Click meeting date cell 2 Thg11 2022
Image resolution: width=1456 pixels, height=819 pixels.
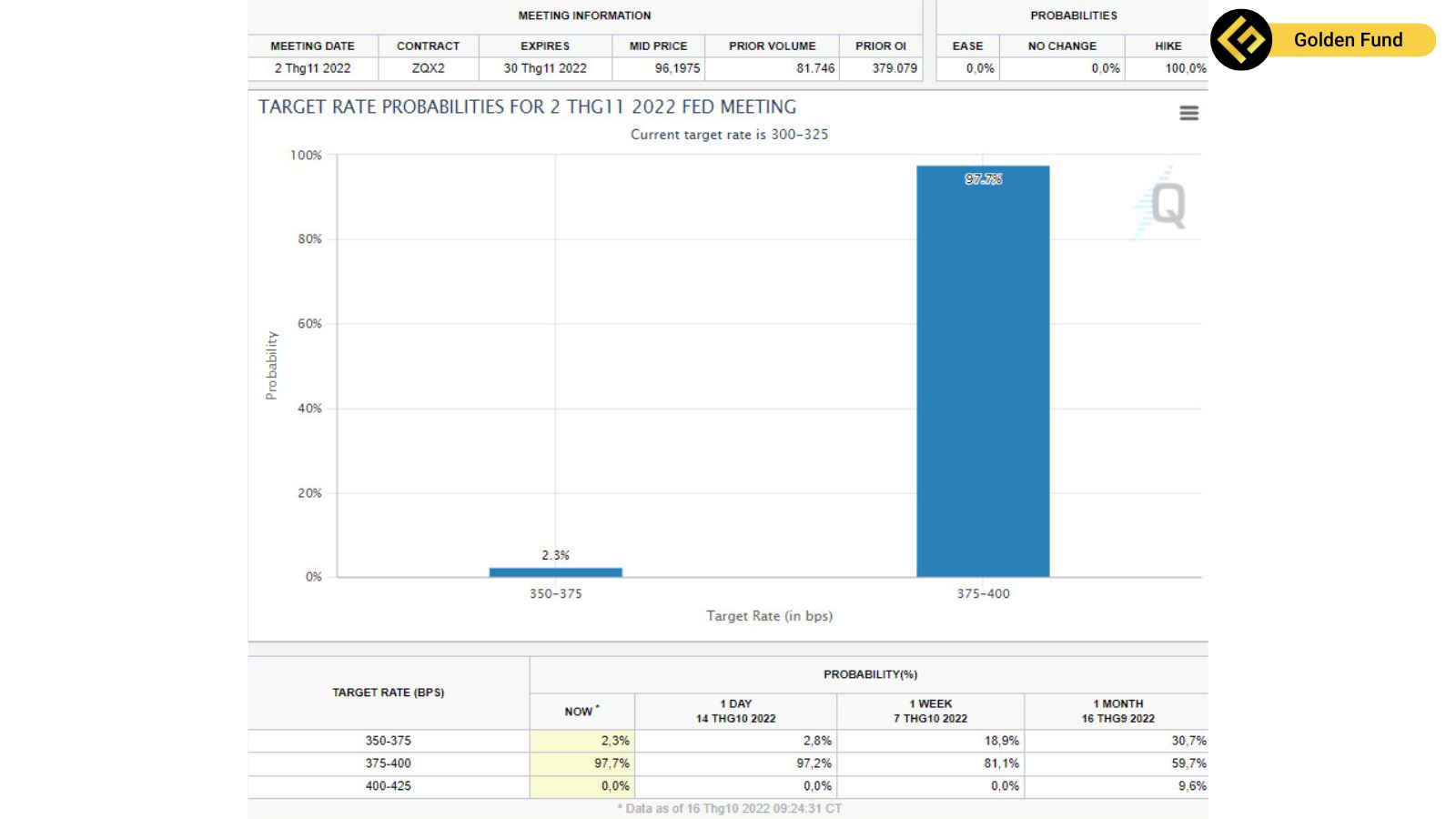(x=312, y=68)
